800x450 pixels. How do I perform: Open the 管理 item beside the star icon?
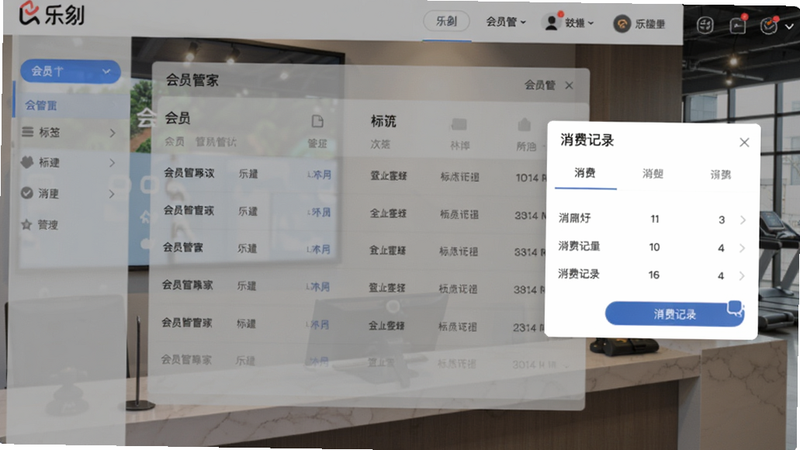point(48,224)
